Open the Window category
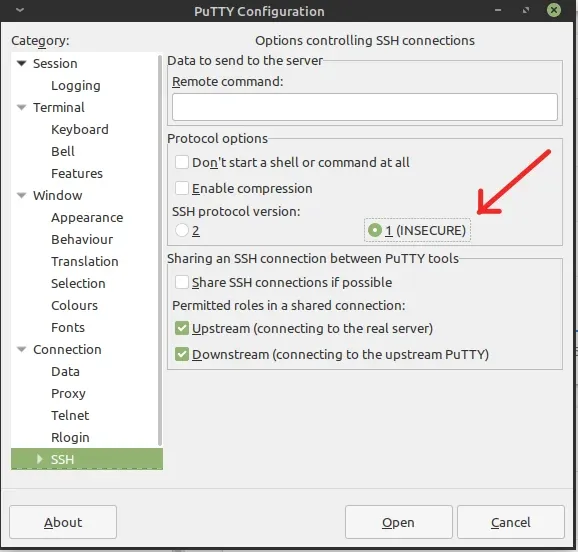The width and height of the screenshot is (578, 552). click(x=58, y=195)
